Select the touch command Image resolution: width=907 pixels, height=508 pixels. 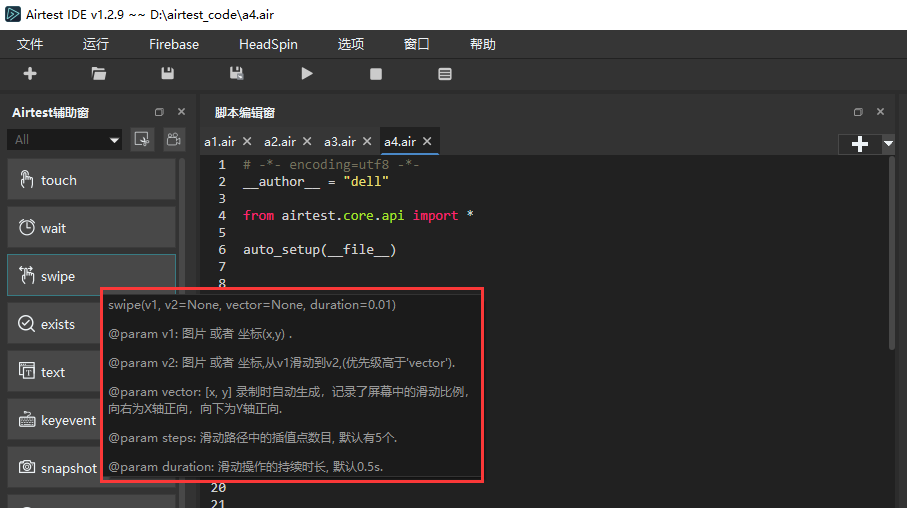[x=91, y=180]
